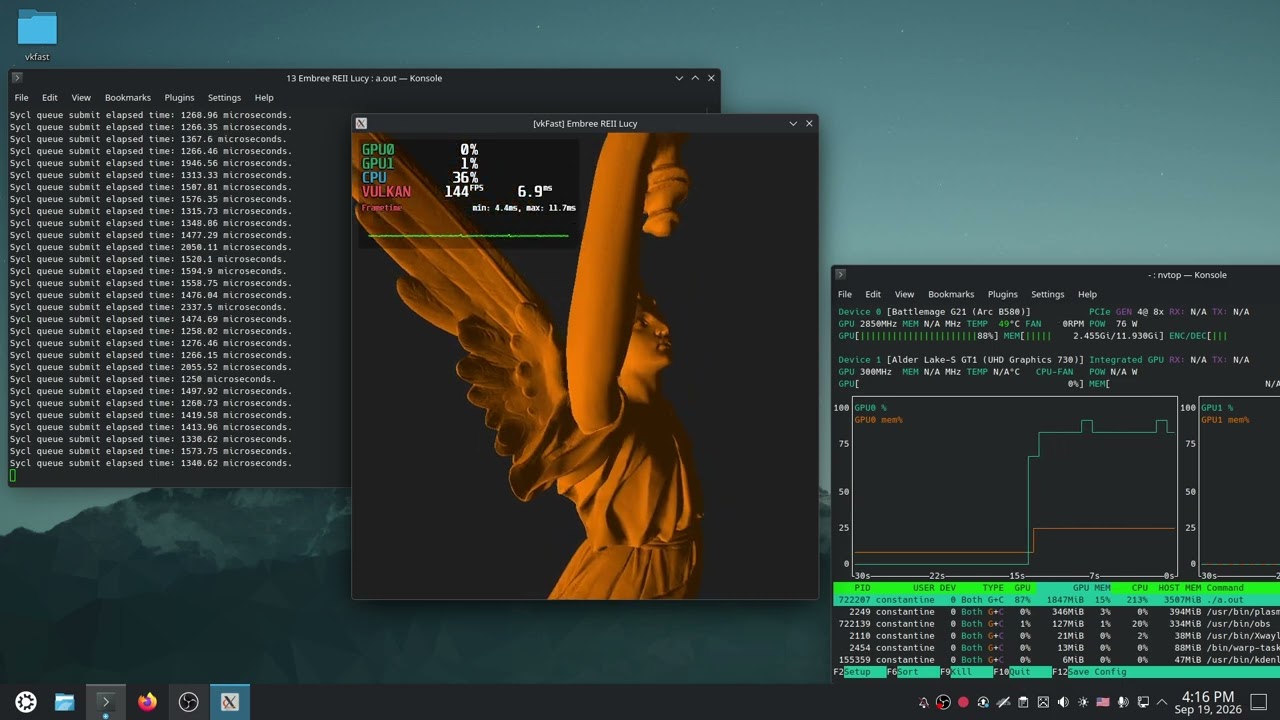Open Firefox from the taskbar
Viewport: 1280px width, 720px height.
(x=147, y=702)
